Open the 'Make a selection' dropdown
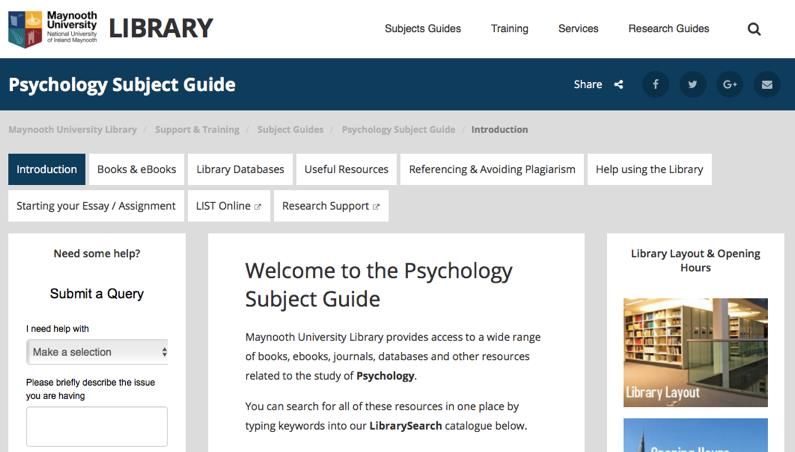 coord(97,352)
